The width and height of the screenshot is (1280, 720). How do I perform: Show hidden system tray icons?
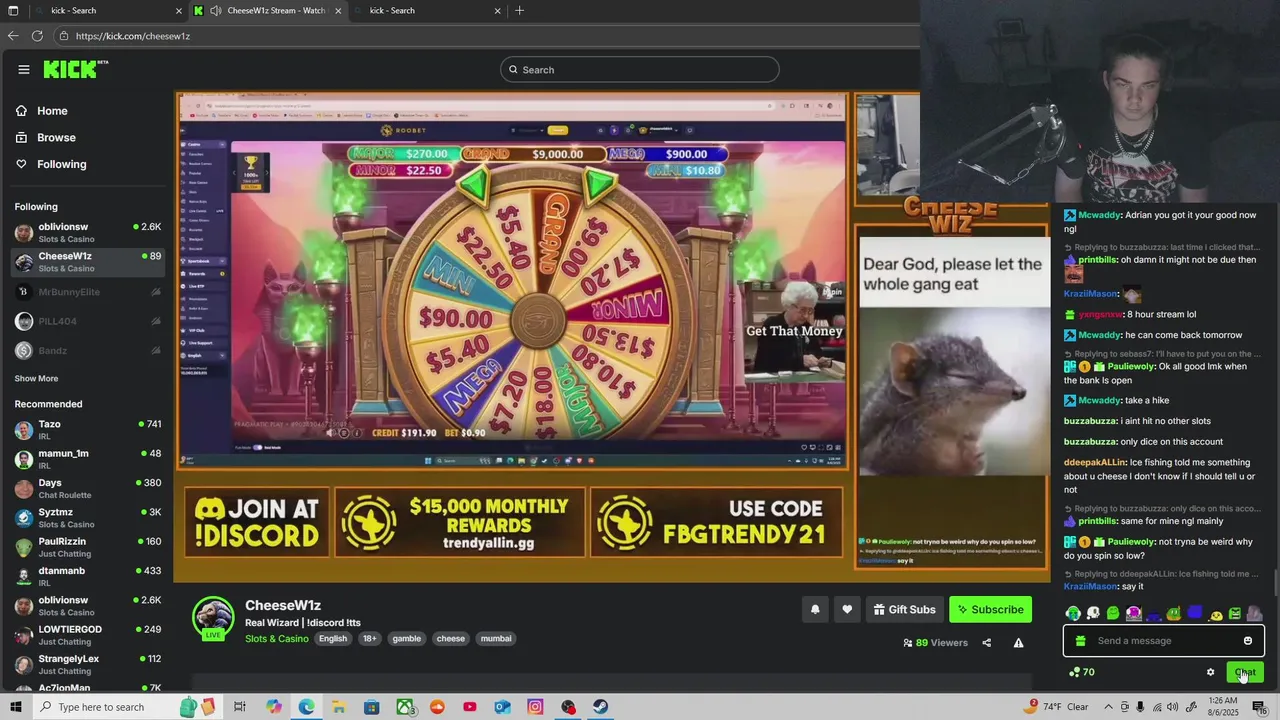pyautogui.click(x=1108, y=707)
